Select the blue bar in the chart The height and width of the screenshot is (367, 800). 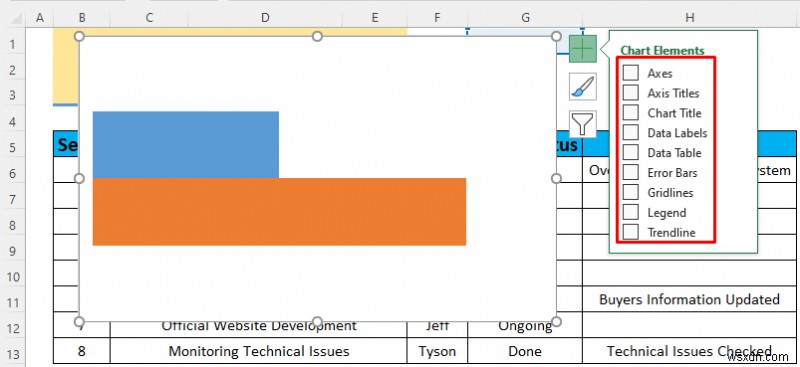(x=186, y=144)
